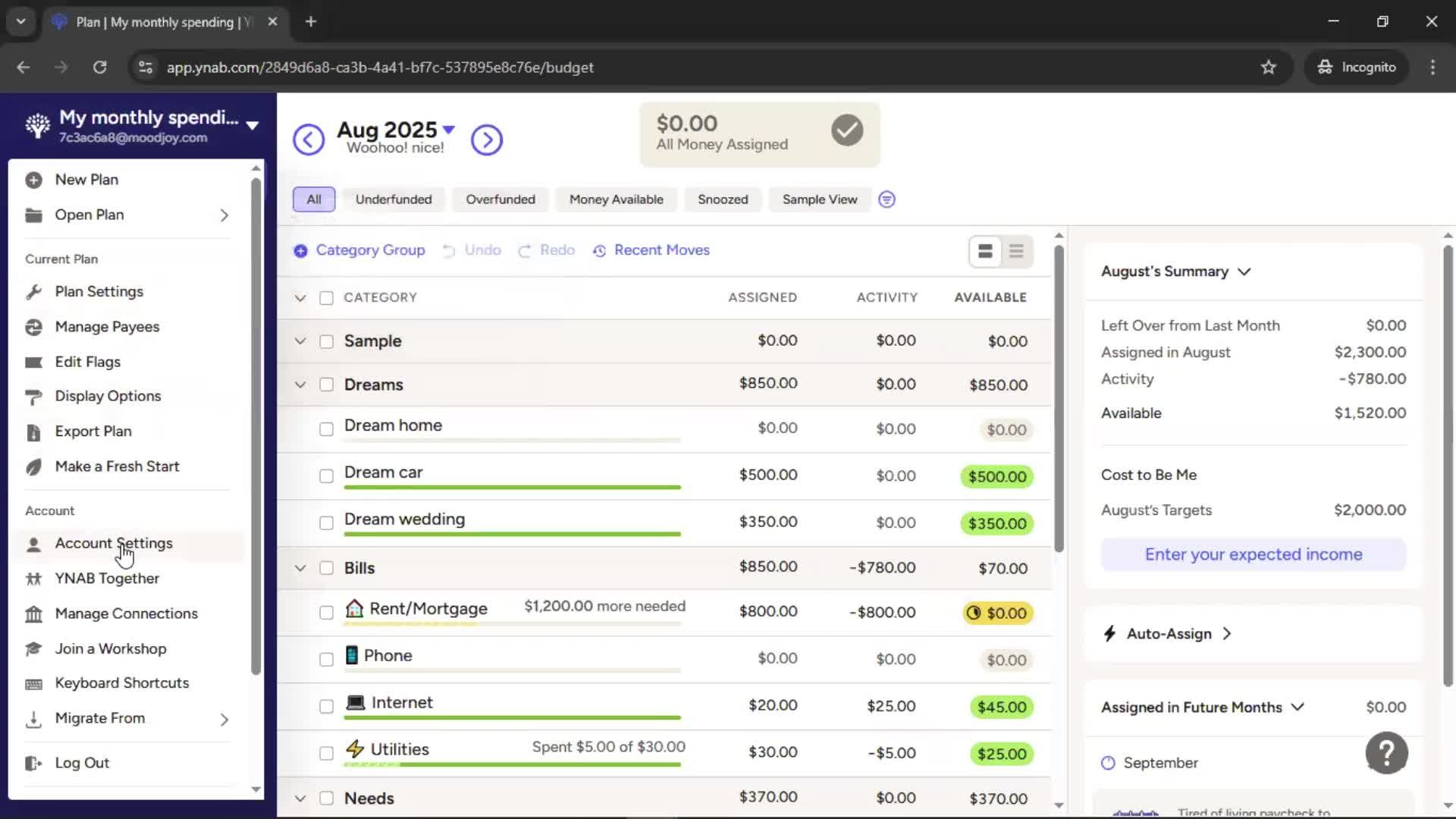Collapse the Sample category group

pyautogui.click(x=300, y=341)
